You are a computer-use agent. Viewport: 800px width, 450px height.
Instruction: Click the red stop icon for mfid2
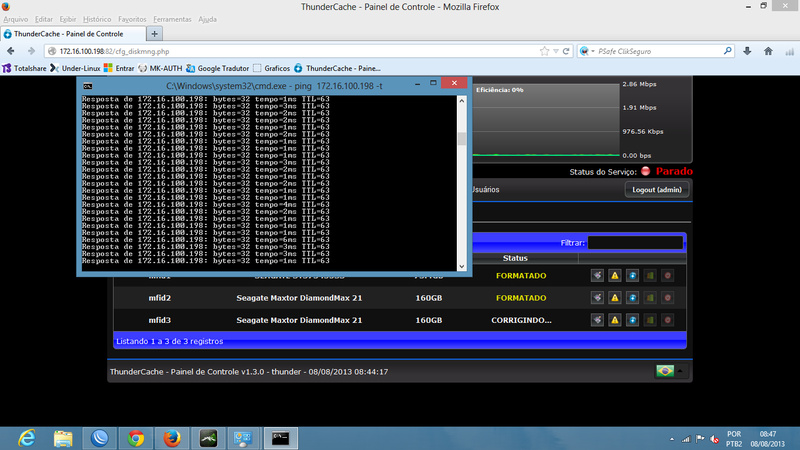[x=667, y=297]
